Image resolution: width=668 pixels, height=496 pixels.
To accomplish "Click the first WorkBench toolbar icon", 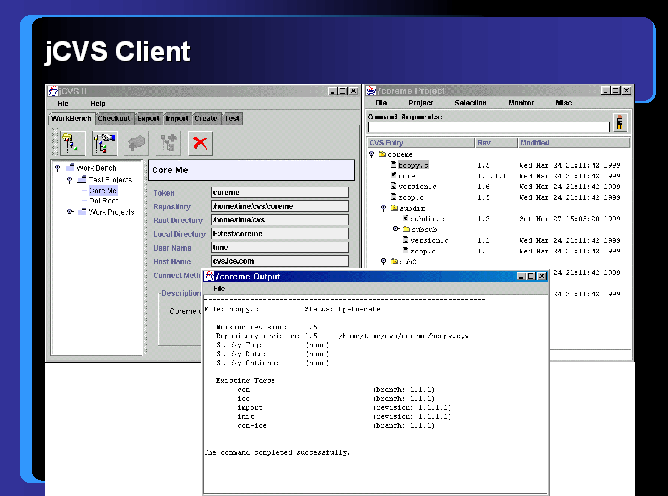I will [x=70, y=142].
